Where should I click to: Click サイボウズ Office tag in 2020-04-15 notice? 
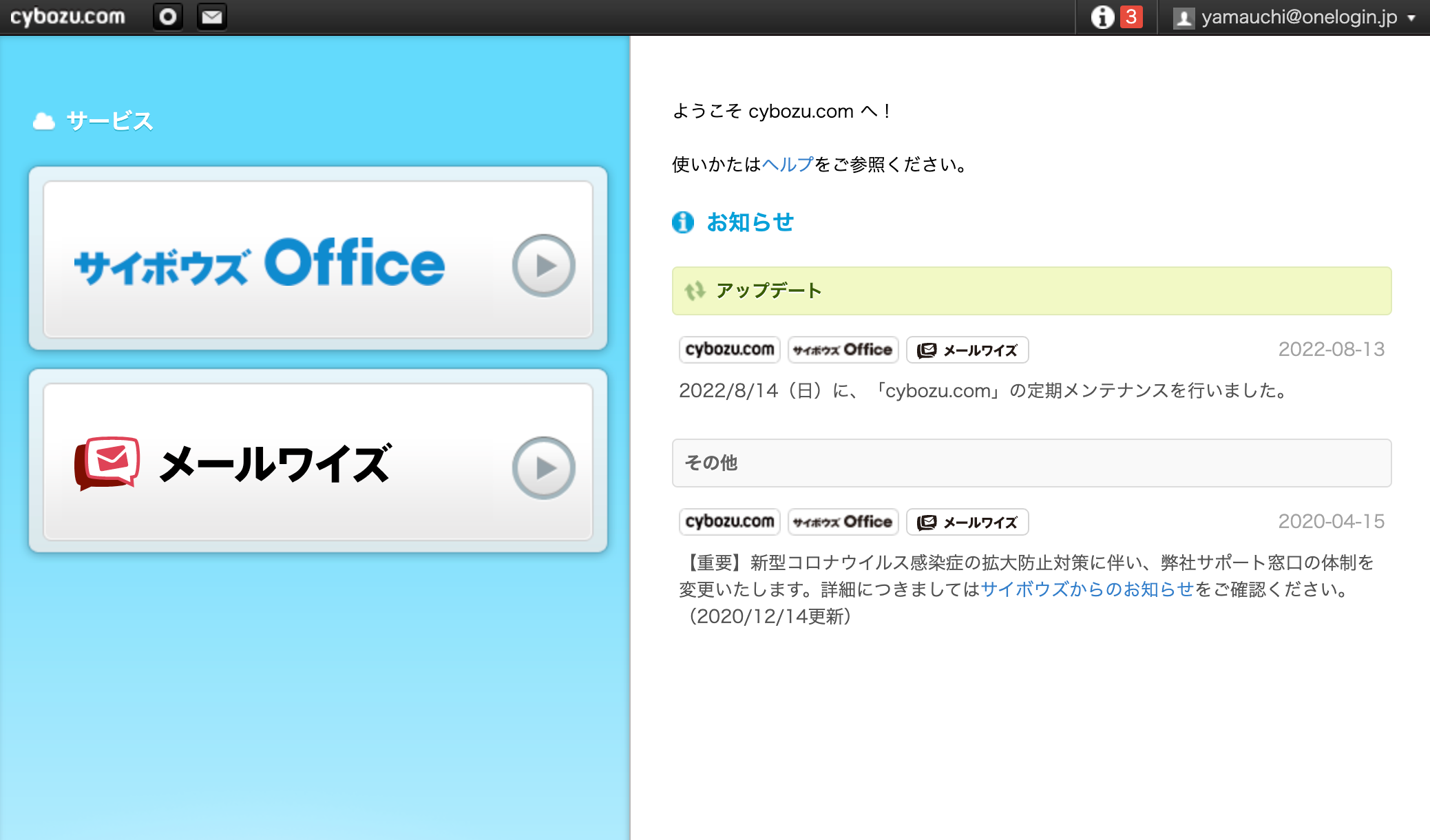[x=843, y=522]
